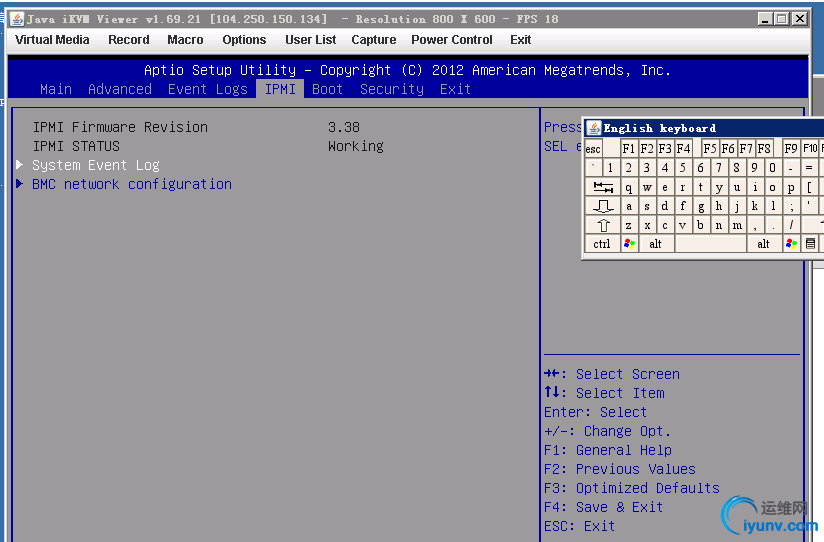Click the number 5 key on virtual keyboard
The height and width of the screenshot is (542, 824).
point(683,168)
